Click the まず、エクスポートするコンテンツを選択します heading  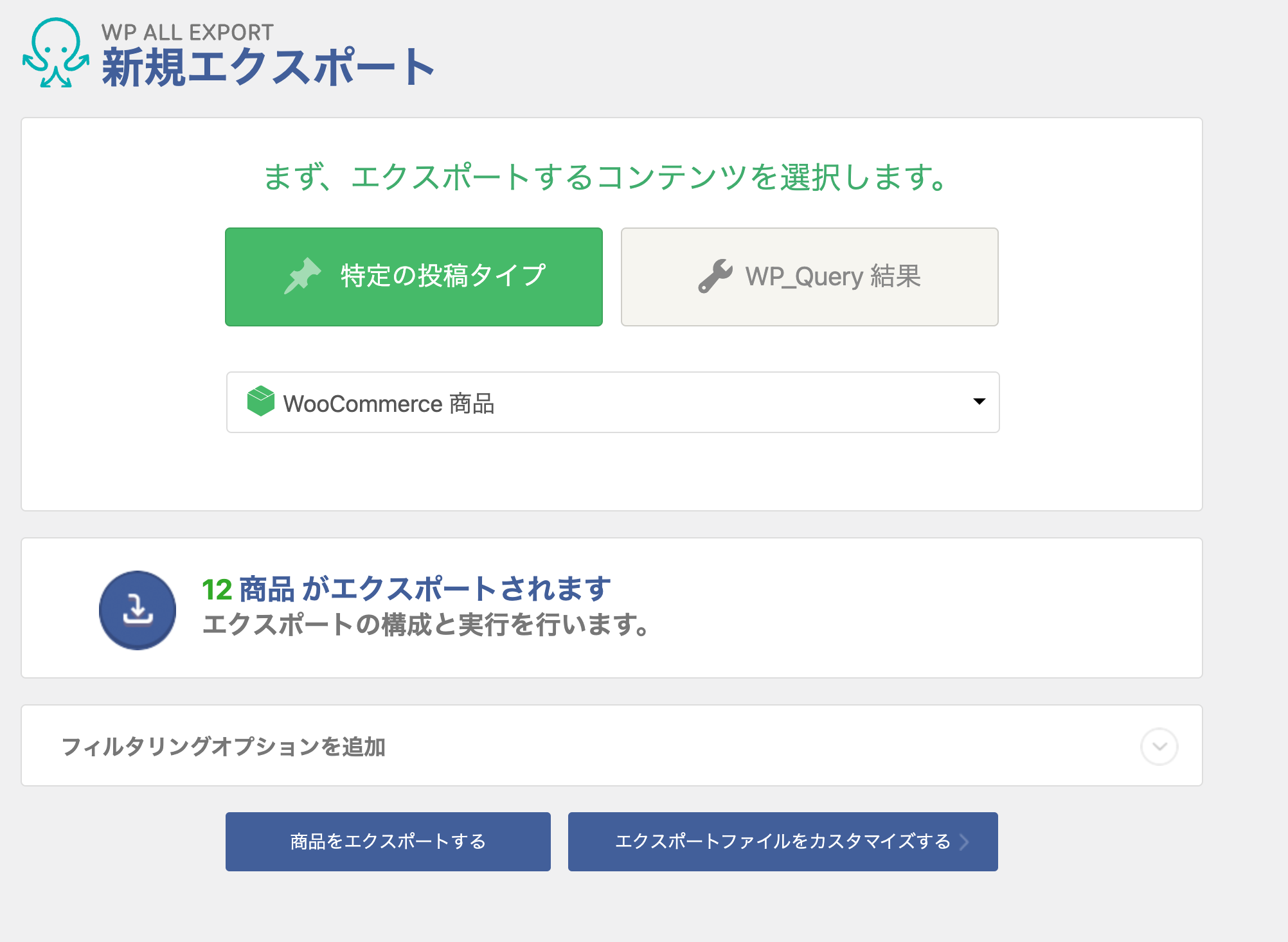coord(606,177)
